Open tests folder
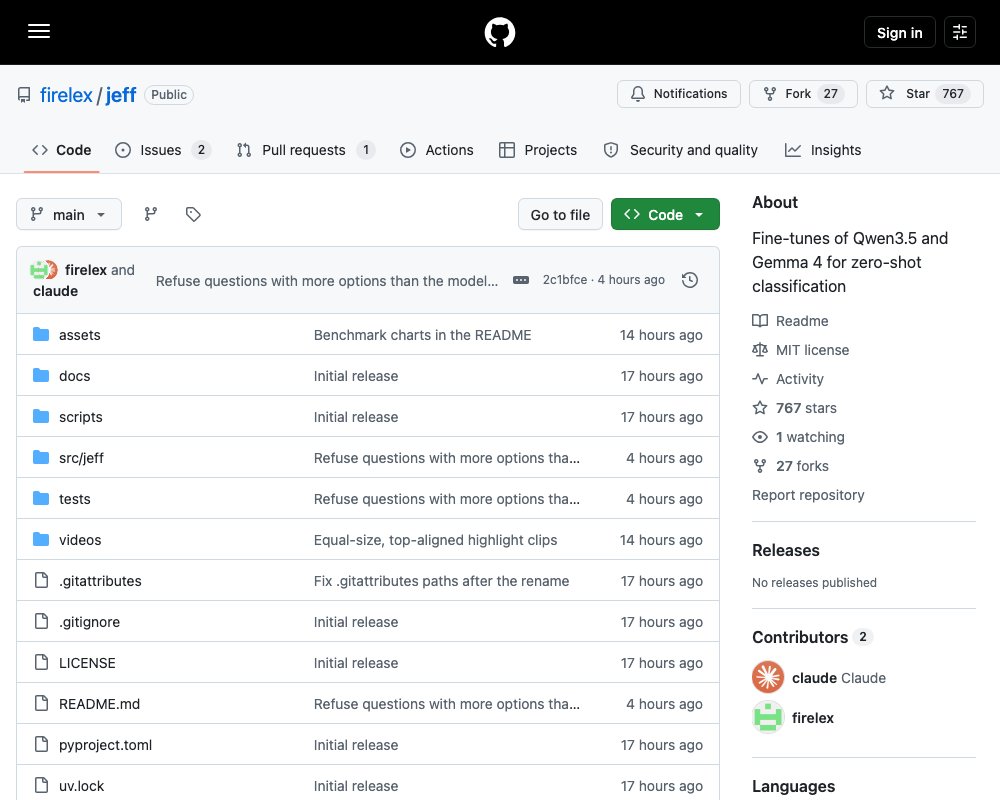 75,498
